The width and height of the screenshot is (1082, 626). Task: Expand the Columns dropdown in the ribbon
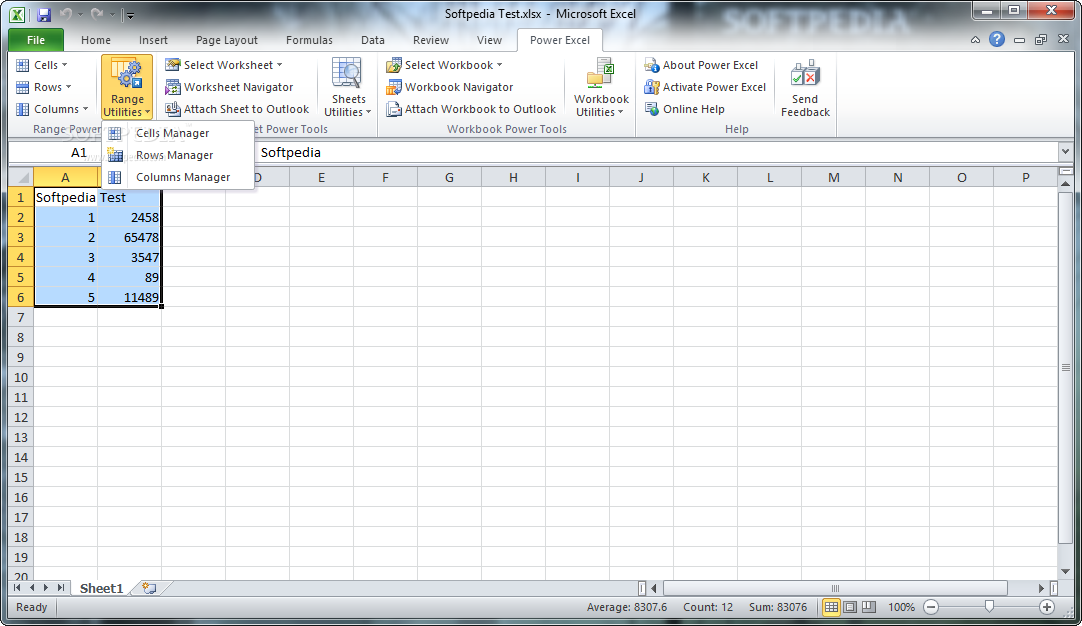click(52, 109)
